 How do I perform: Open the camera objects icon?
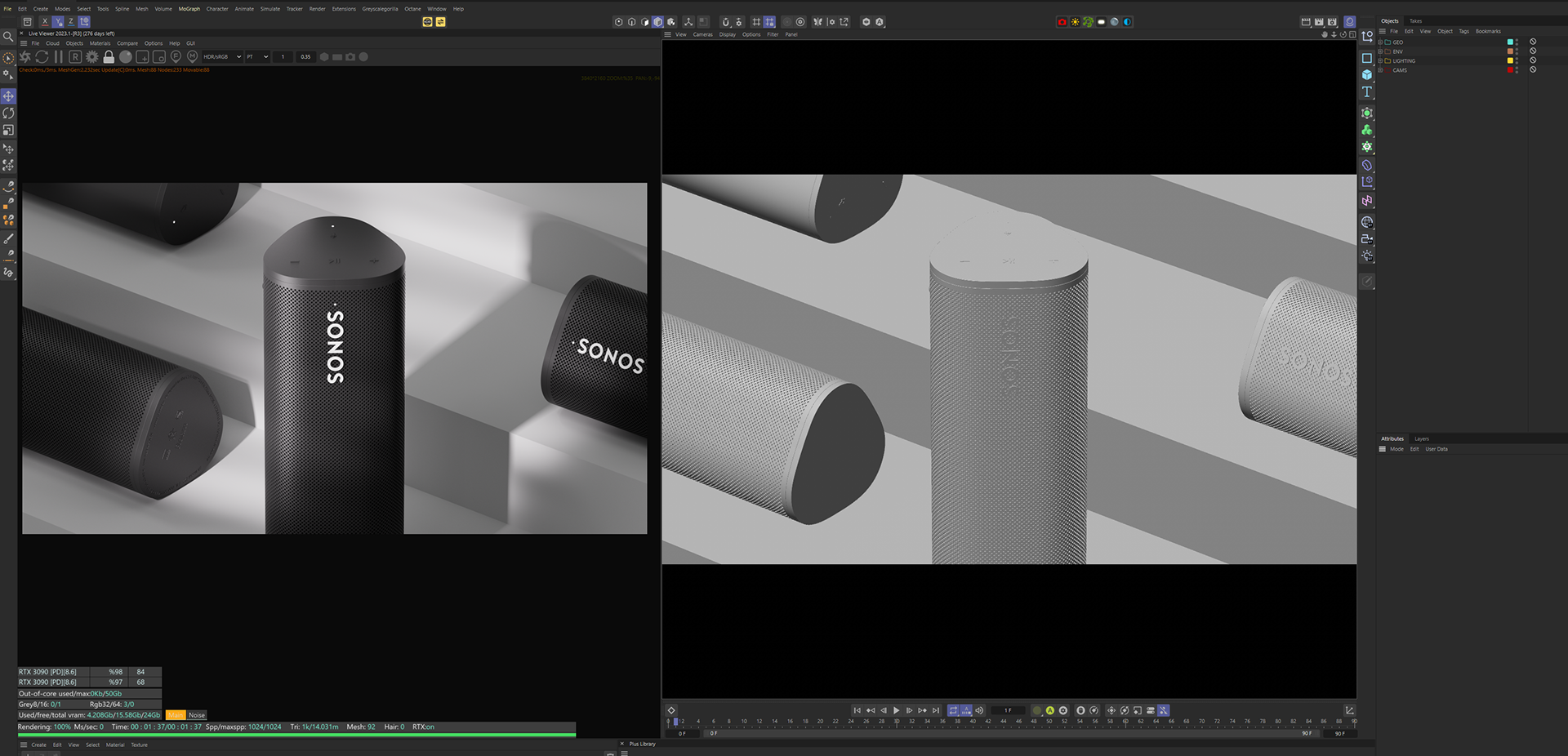click(x=1367, y=239)
